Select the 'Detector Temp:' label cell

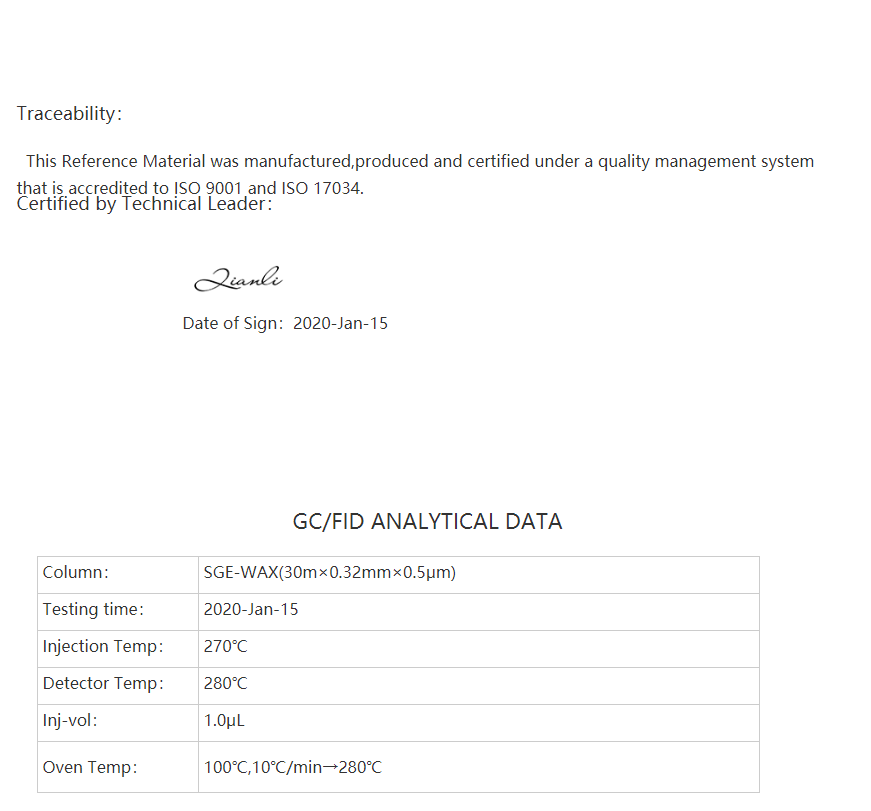118,686
